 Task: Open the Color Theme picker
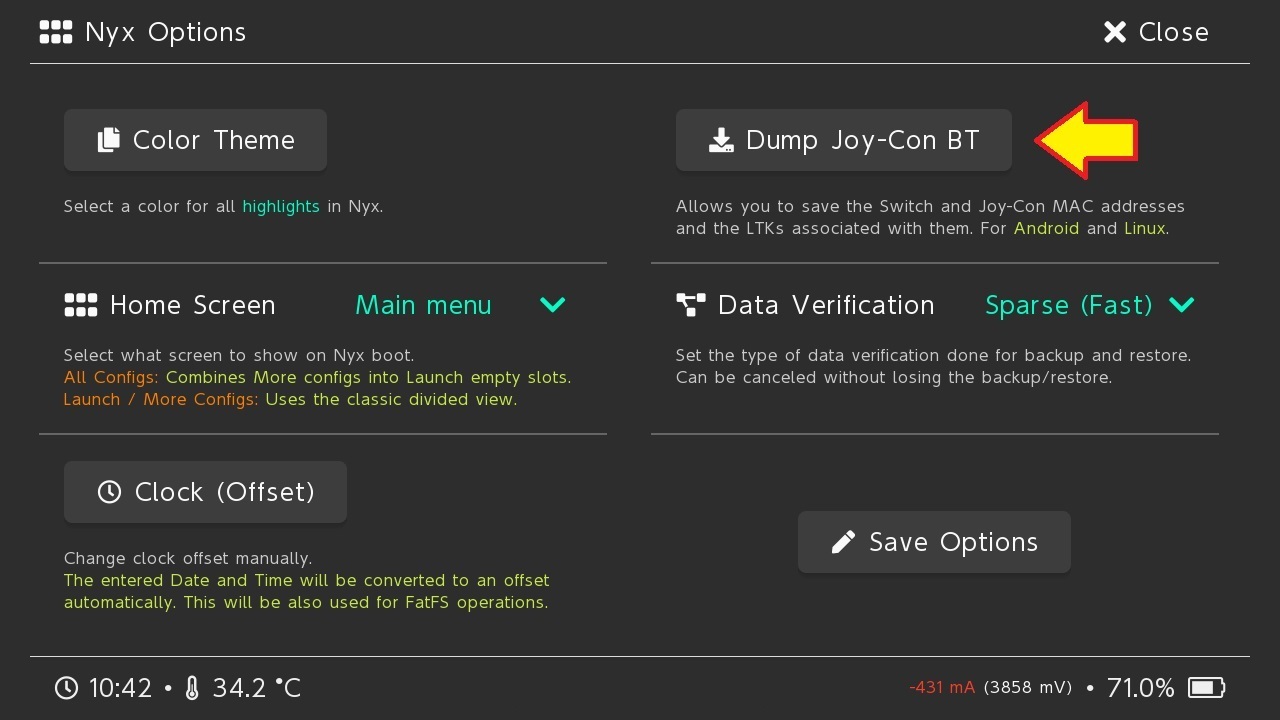[x=195, y=140]
